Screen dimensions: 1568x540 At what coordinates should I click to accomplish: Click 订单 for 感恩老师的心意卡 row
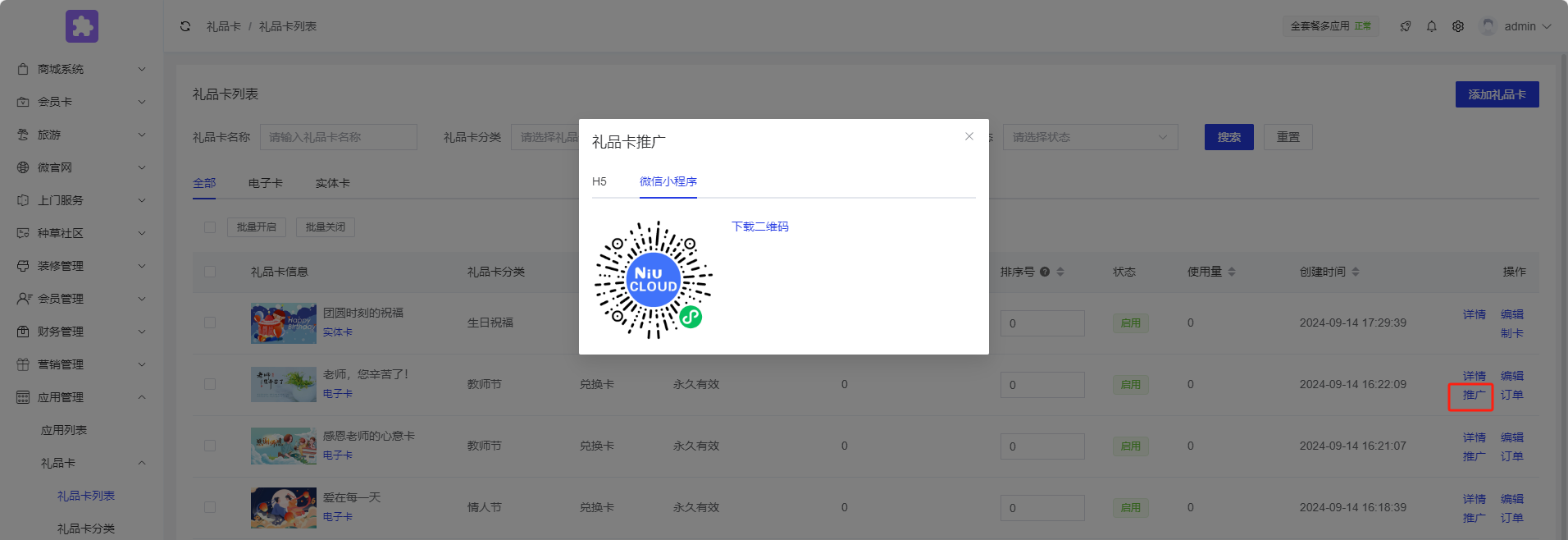click(x=1512, y=456)
